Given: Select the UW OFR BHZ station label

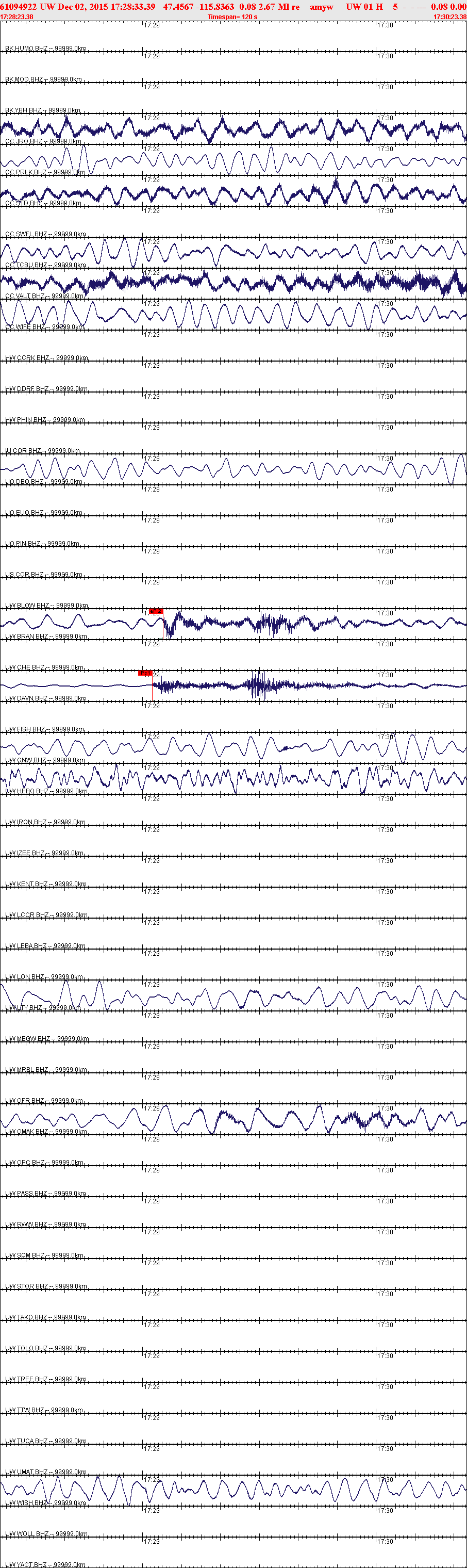Looking at the screenshot, I should tap(44, 1101).
